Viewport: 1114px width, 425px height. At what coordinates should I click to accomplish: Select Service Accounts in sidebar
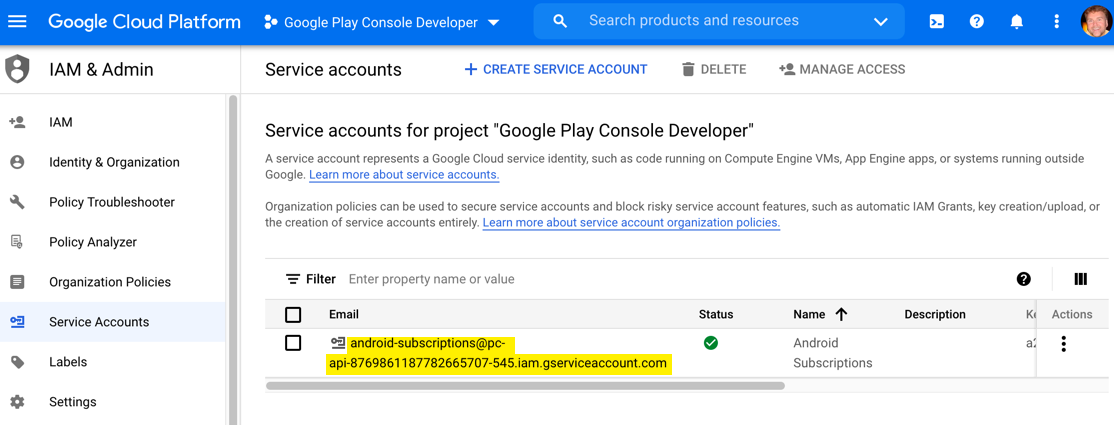(x=112, y=322)
